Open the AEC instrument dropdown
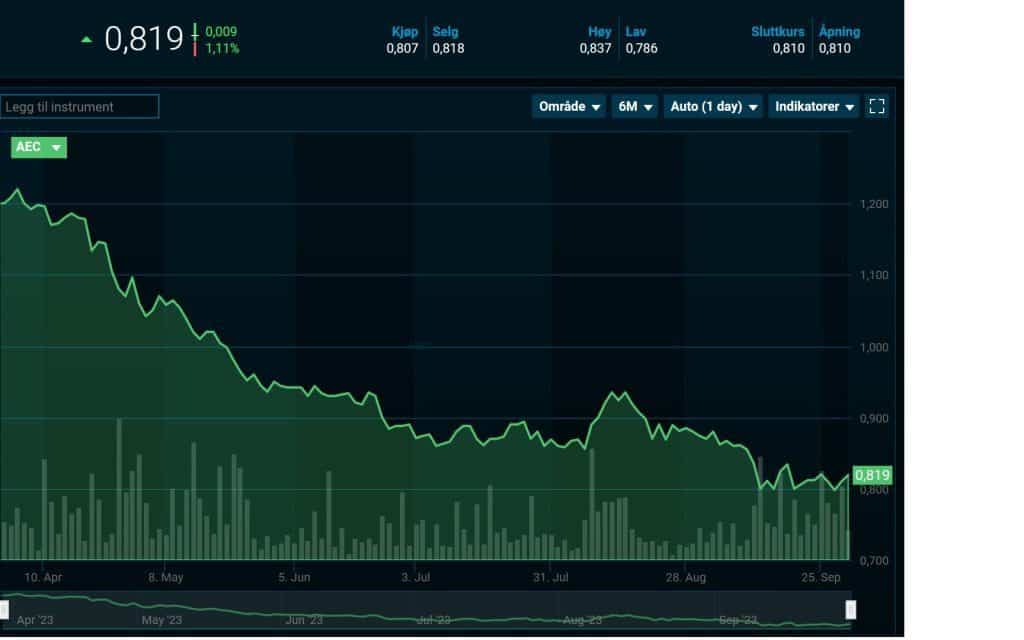The image size is (1024, 640). tap(39, 147)
